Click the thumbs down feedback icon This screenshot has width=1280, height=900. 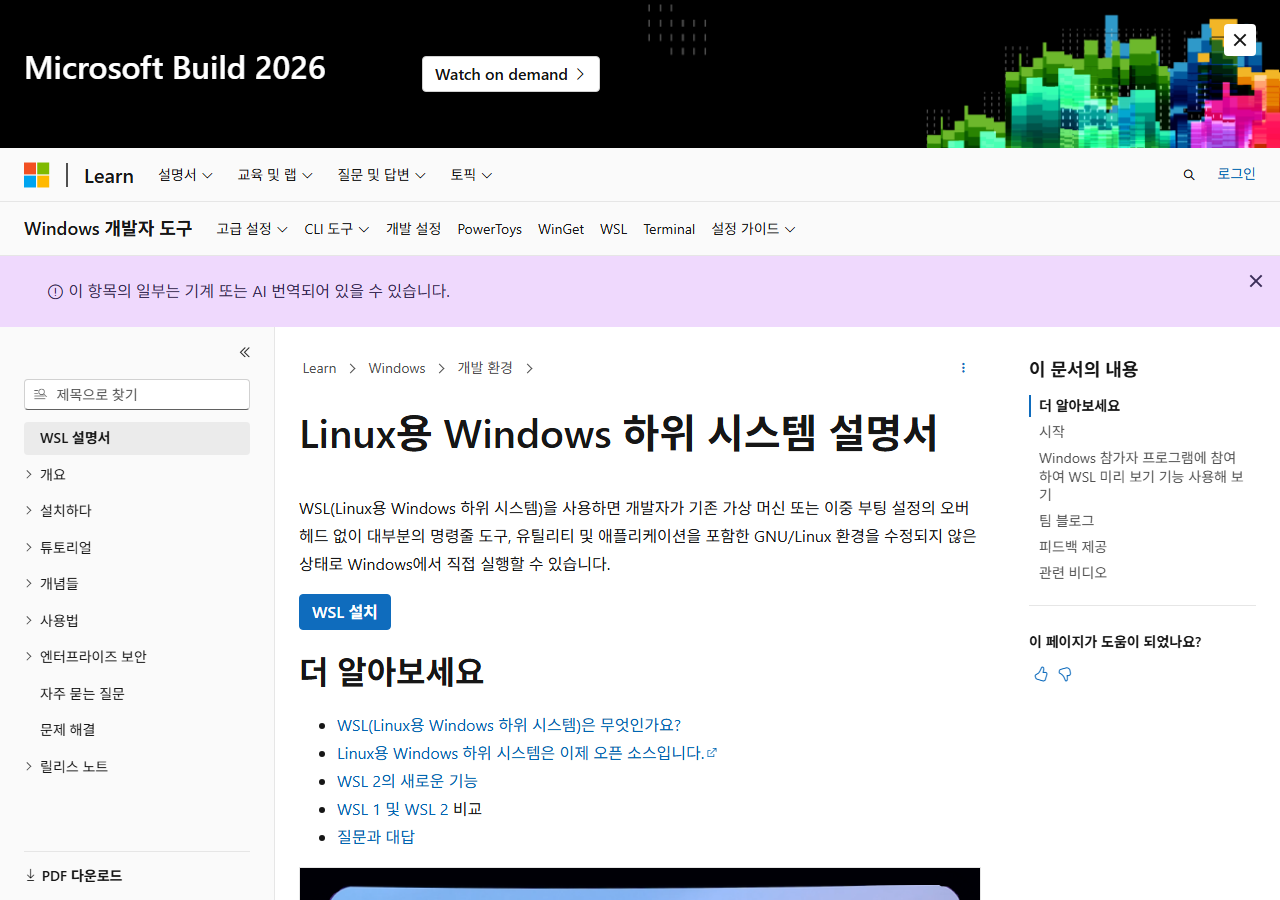[1065, 674]
